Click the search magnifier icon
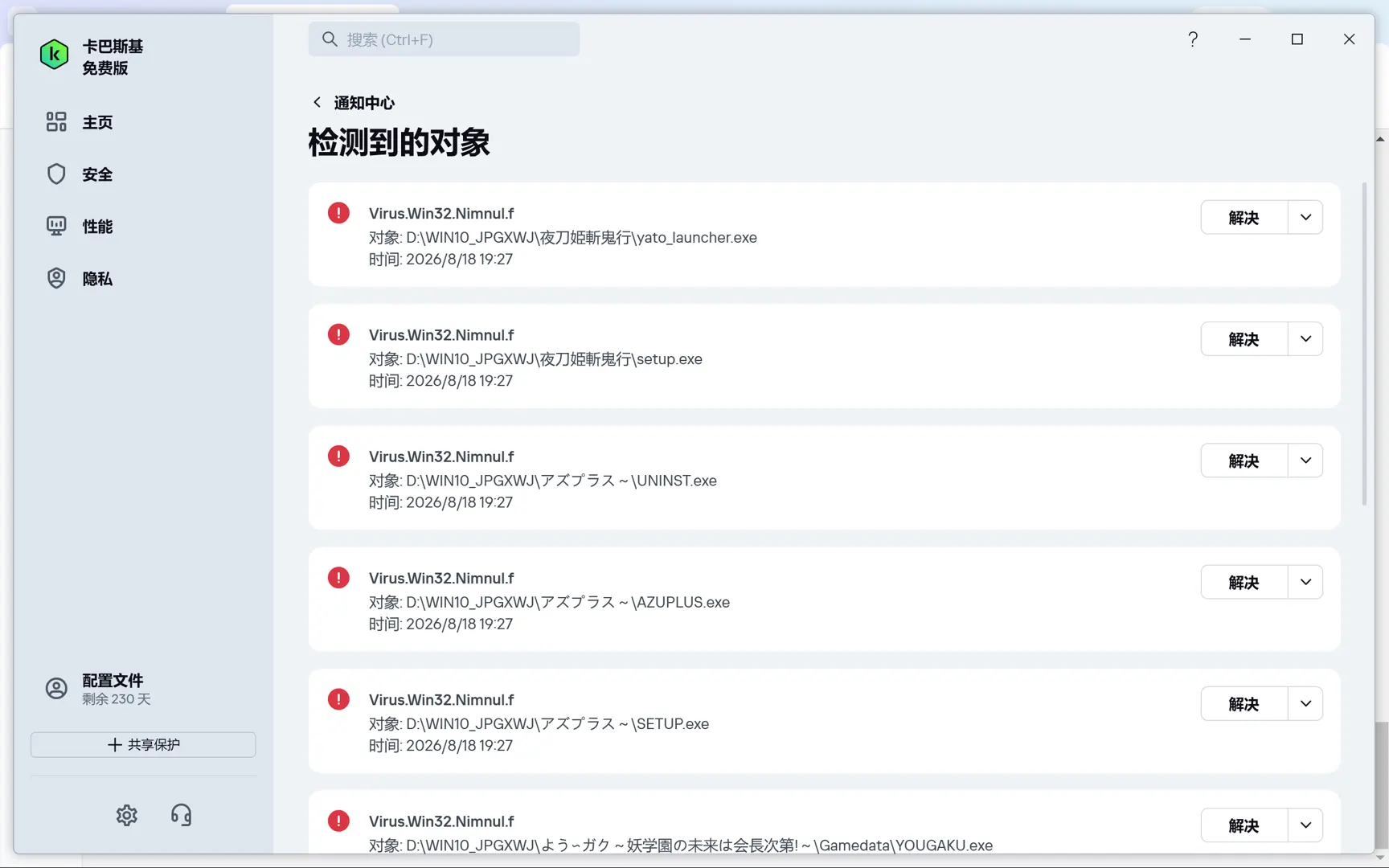The width and height of the screenshot is (1389, 868). coord(330,39)
